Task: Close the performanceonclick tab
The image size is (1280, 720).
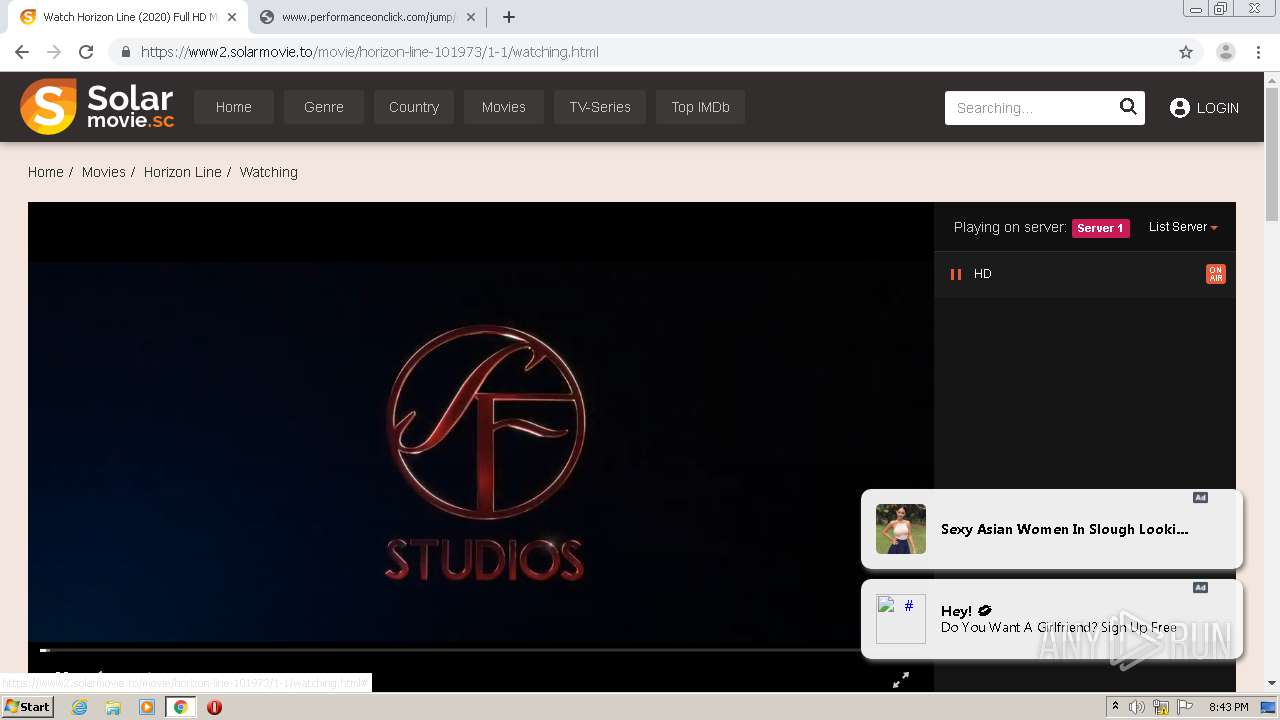Action: [x=471, y=17]
